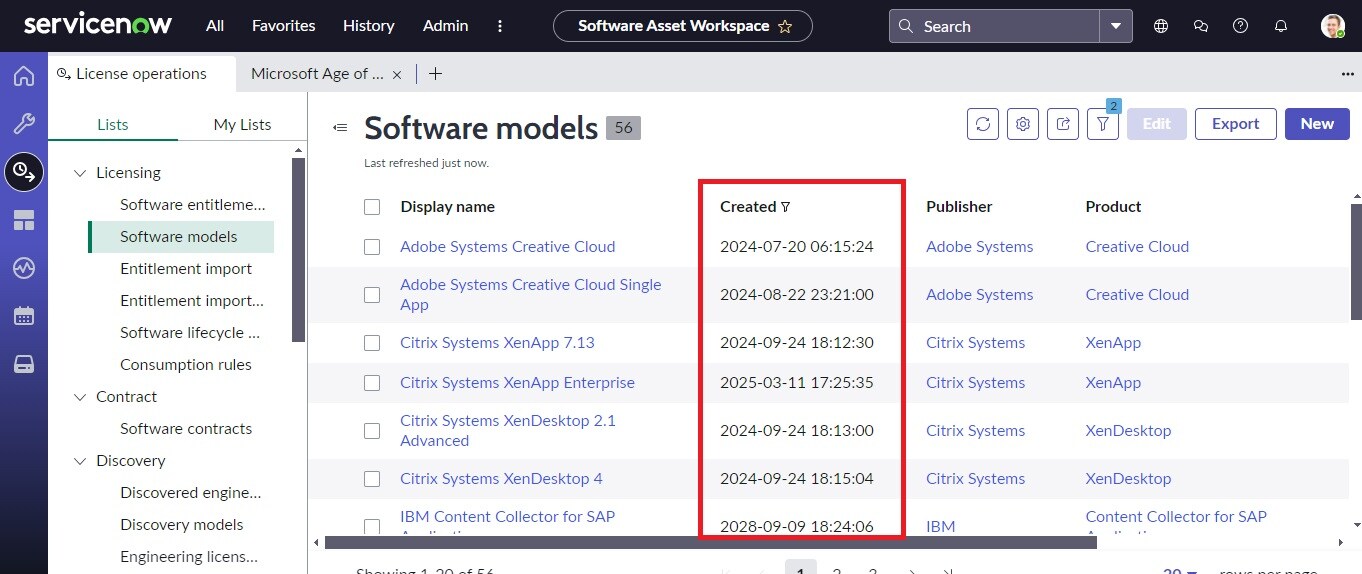
Task: Check the XenDesktop 2.1 Advanced row
Action: point(372,431)
